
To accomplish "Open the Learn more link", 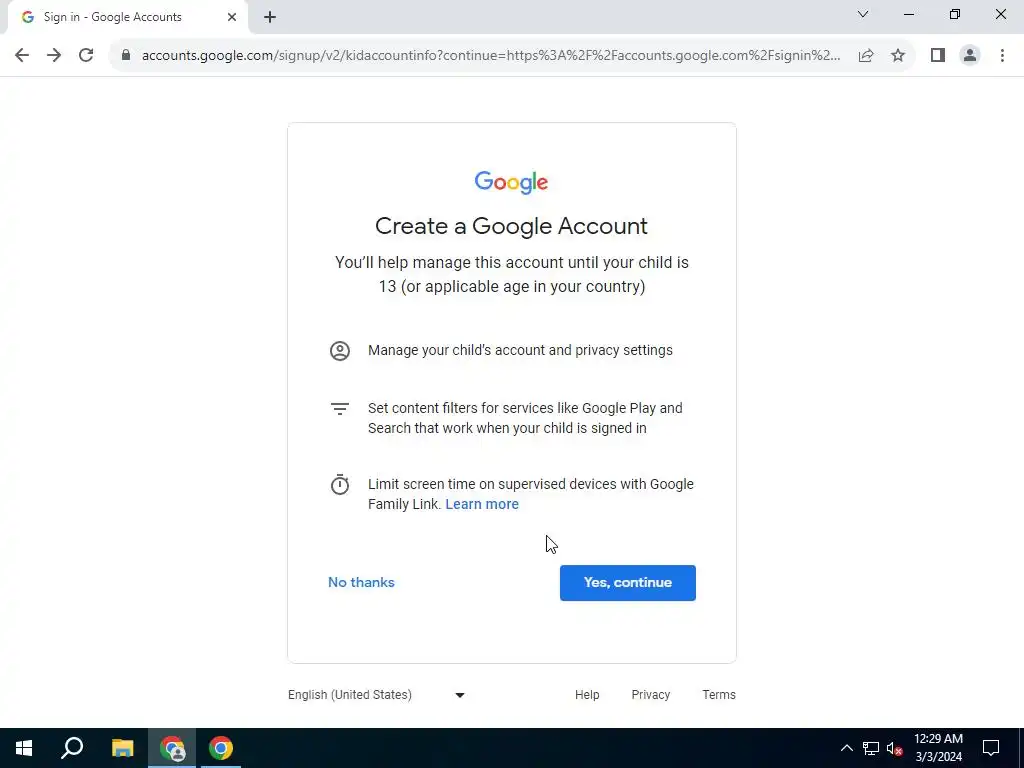I will click(482, 504).
